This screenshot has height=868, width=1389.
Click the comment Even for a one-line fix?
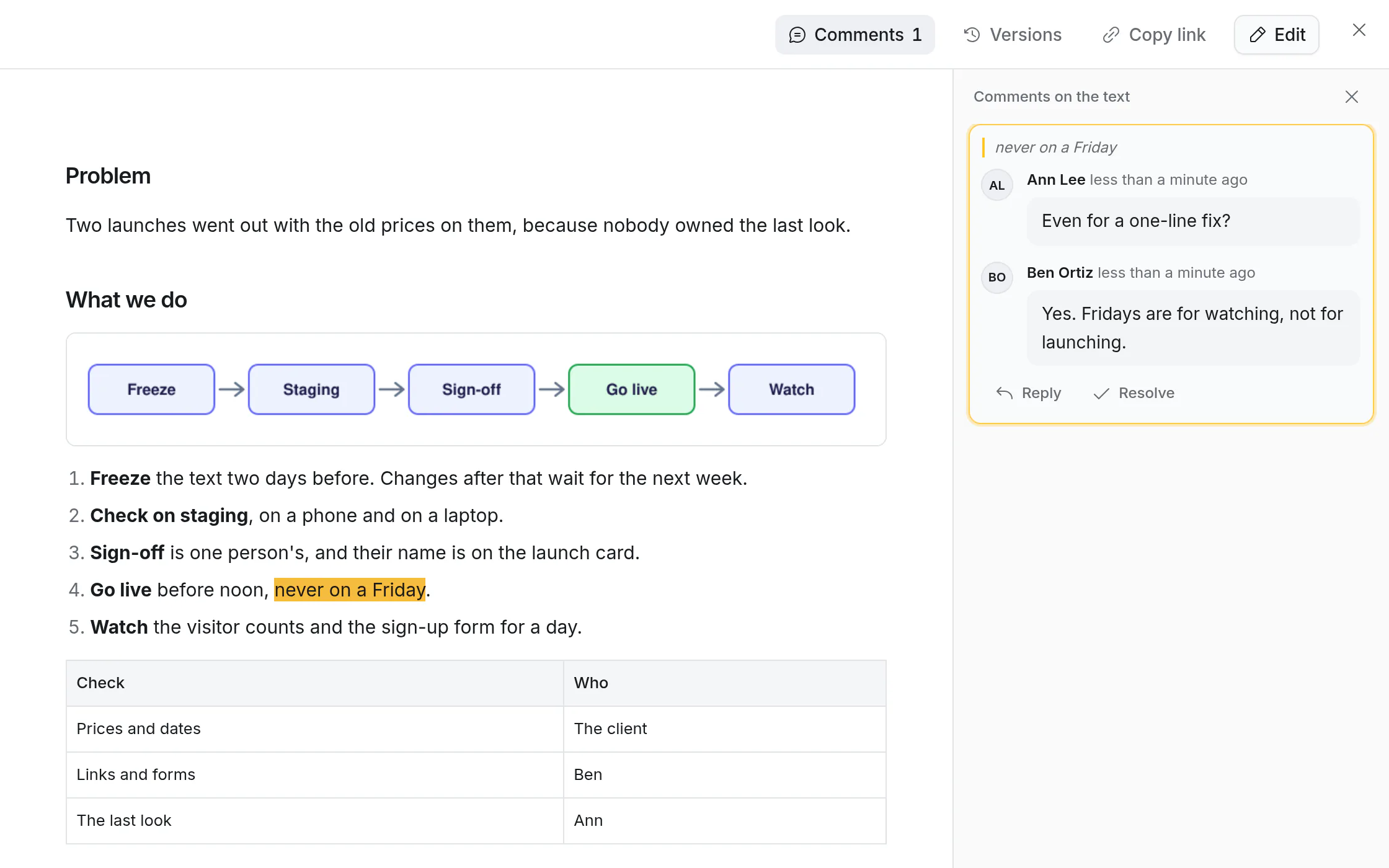point(1193,221)
